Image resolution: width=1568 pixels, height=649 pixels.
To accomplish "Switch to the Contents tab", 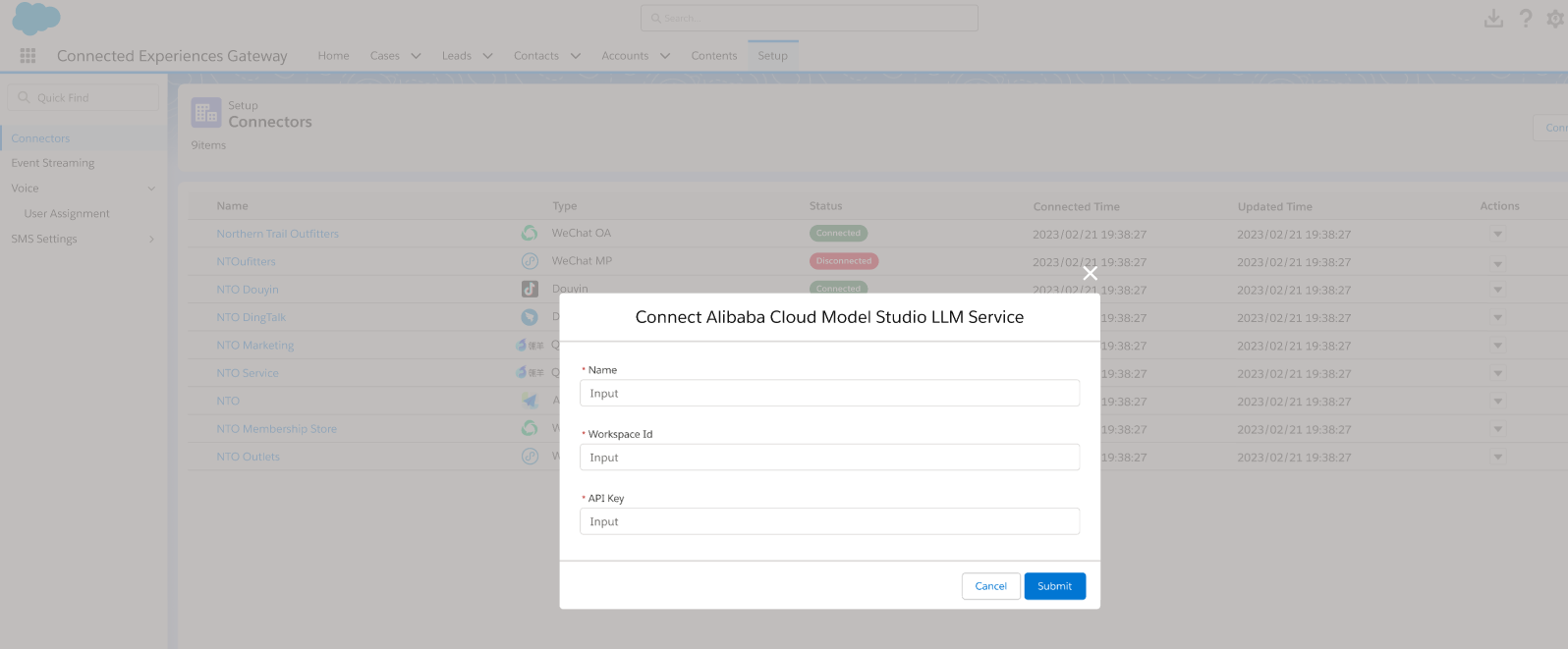I will 713,56.
